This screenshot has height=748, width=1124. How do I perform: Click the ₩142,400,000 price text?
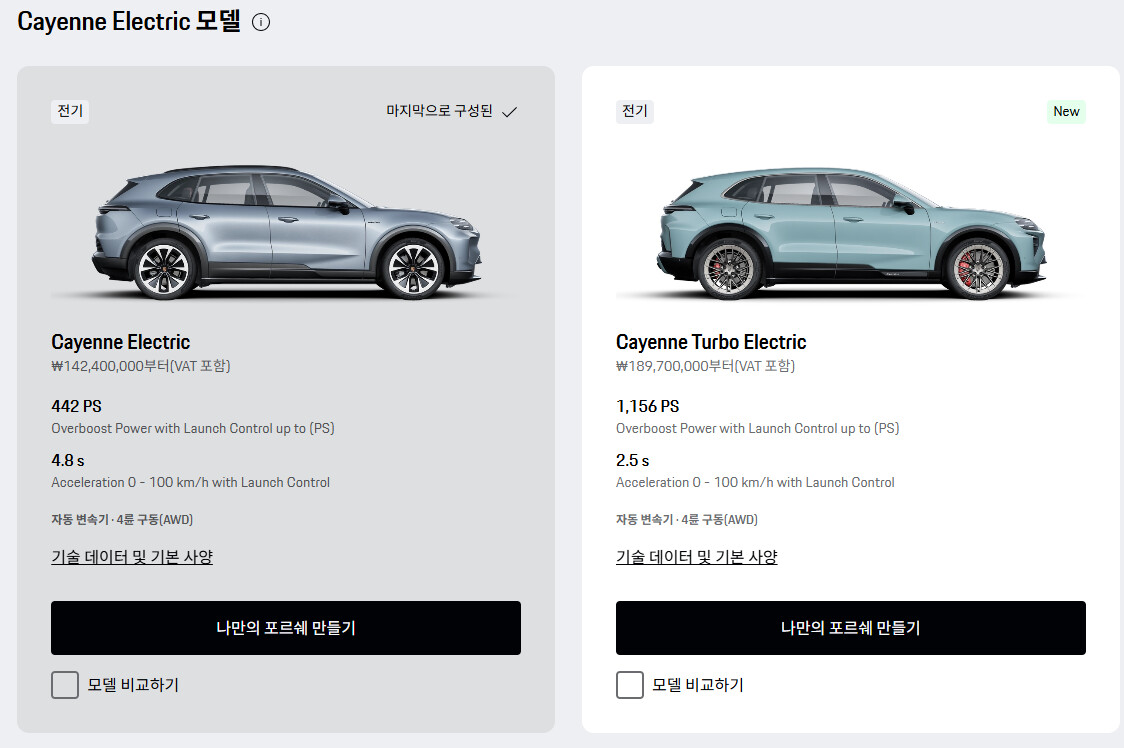[x=140, y=366]
